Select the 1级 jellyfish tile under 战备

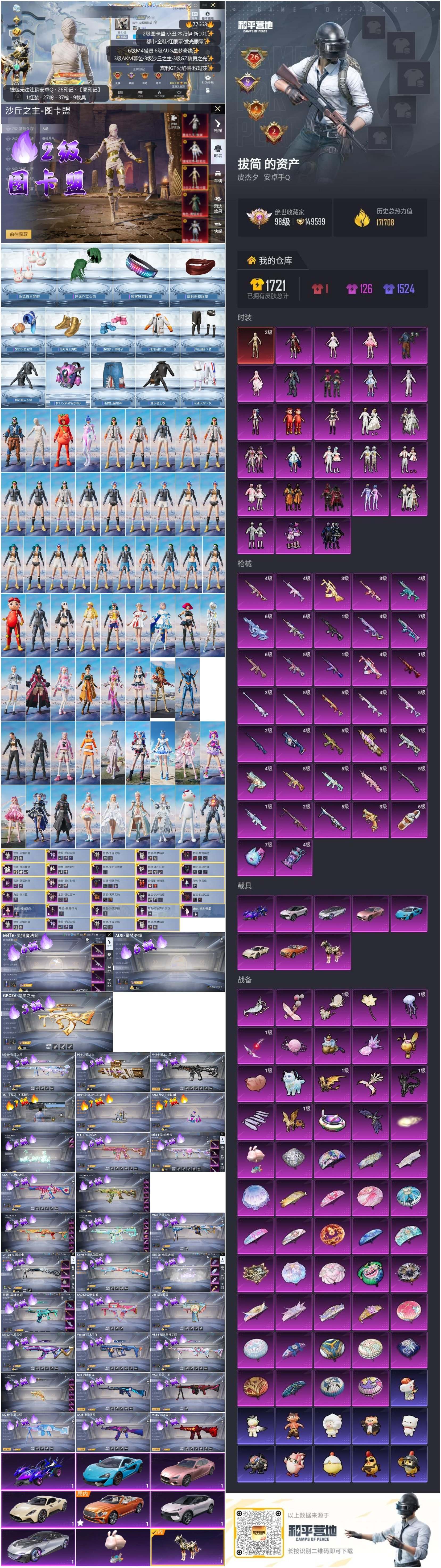click(409, 1007)
